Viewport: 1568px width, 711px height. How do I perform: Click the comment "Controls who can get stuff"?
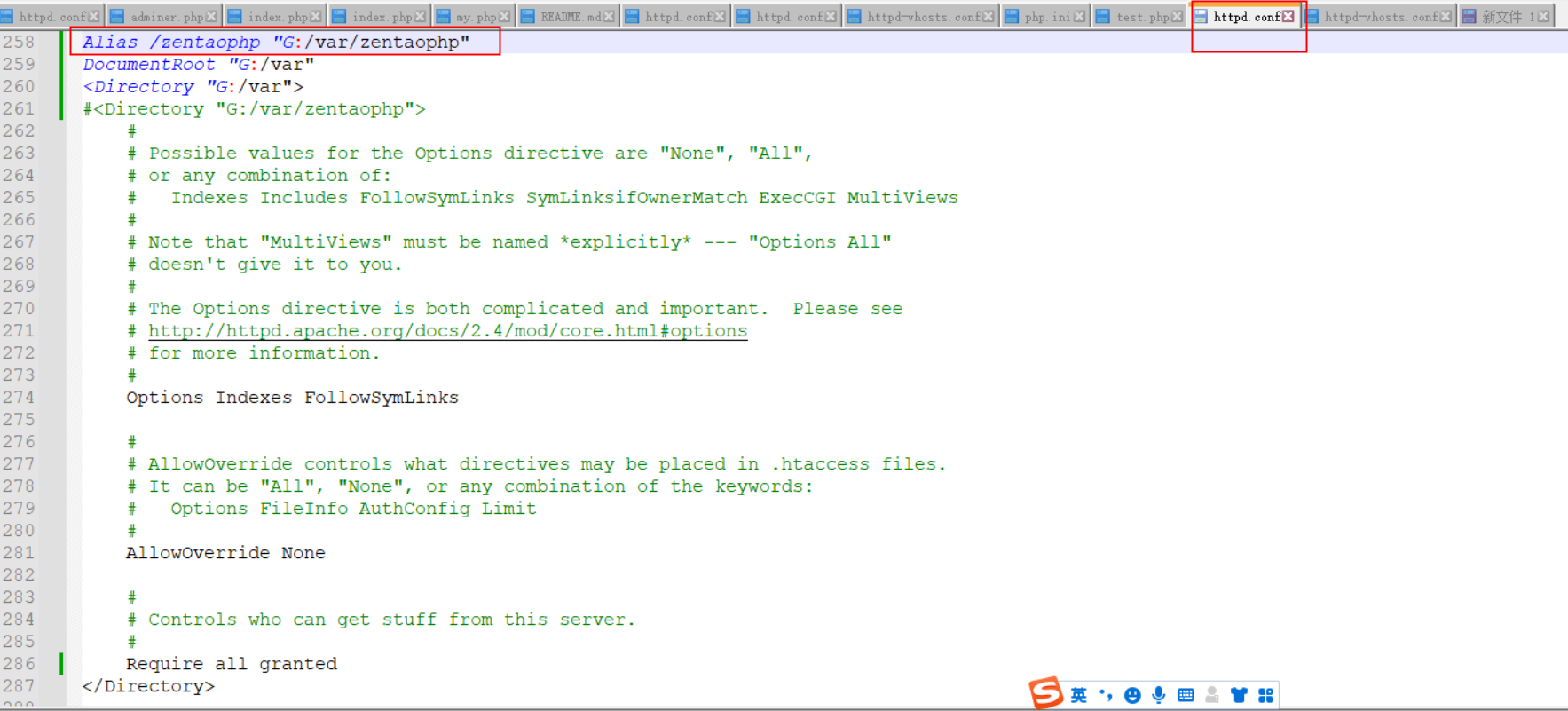(x=382, y=620)
